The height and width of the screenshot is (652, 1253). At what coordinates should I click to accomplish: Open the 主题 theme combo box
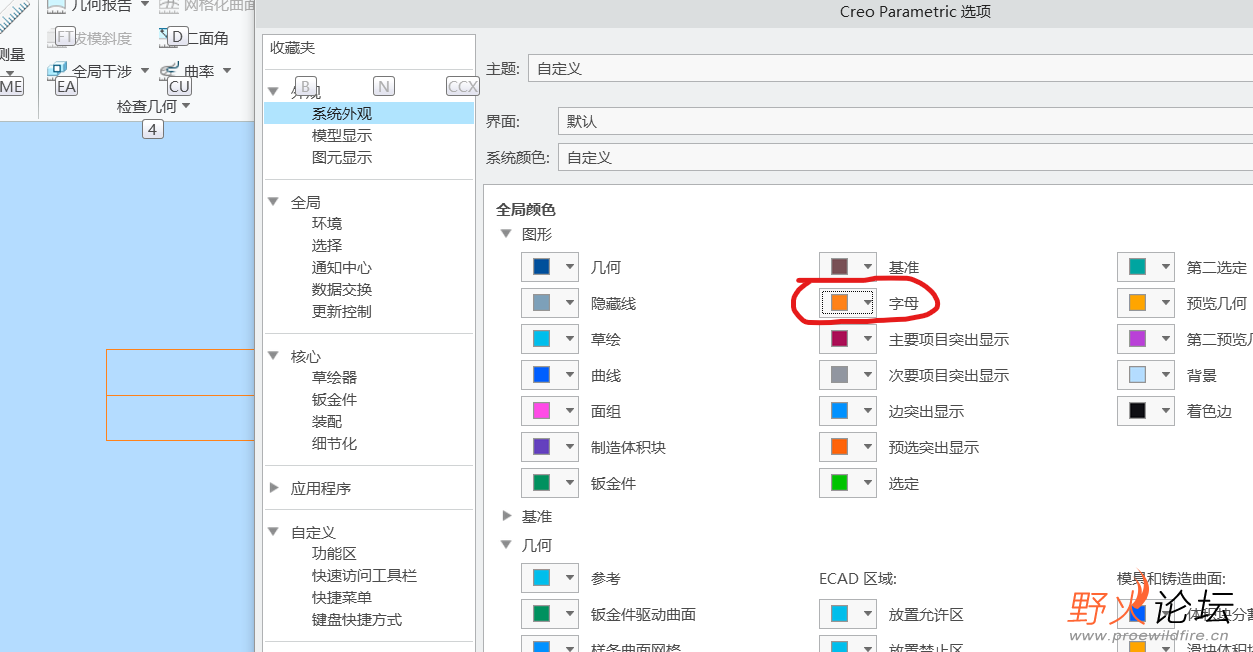[x=890, y=69]
